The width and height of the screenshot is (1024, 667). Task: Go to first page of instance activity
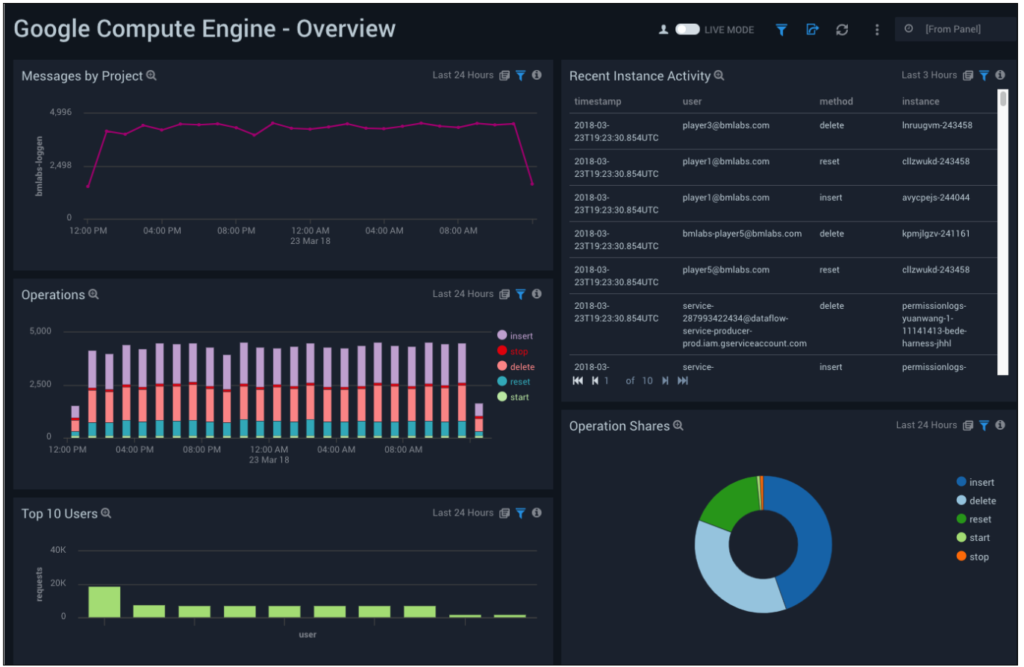tap(578, 381)
